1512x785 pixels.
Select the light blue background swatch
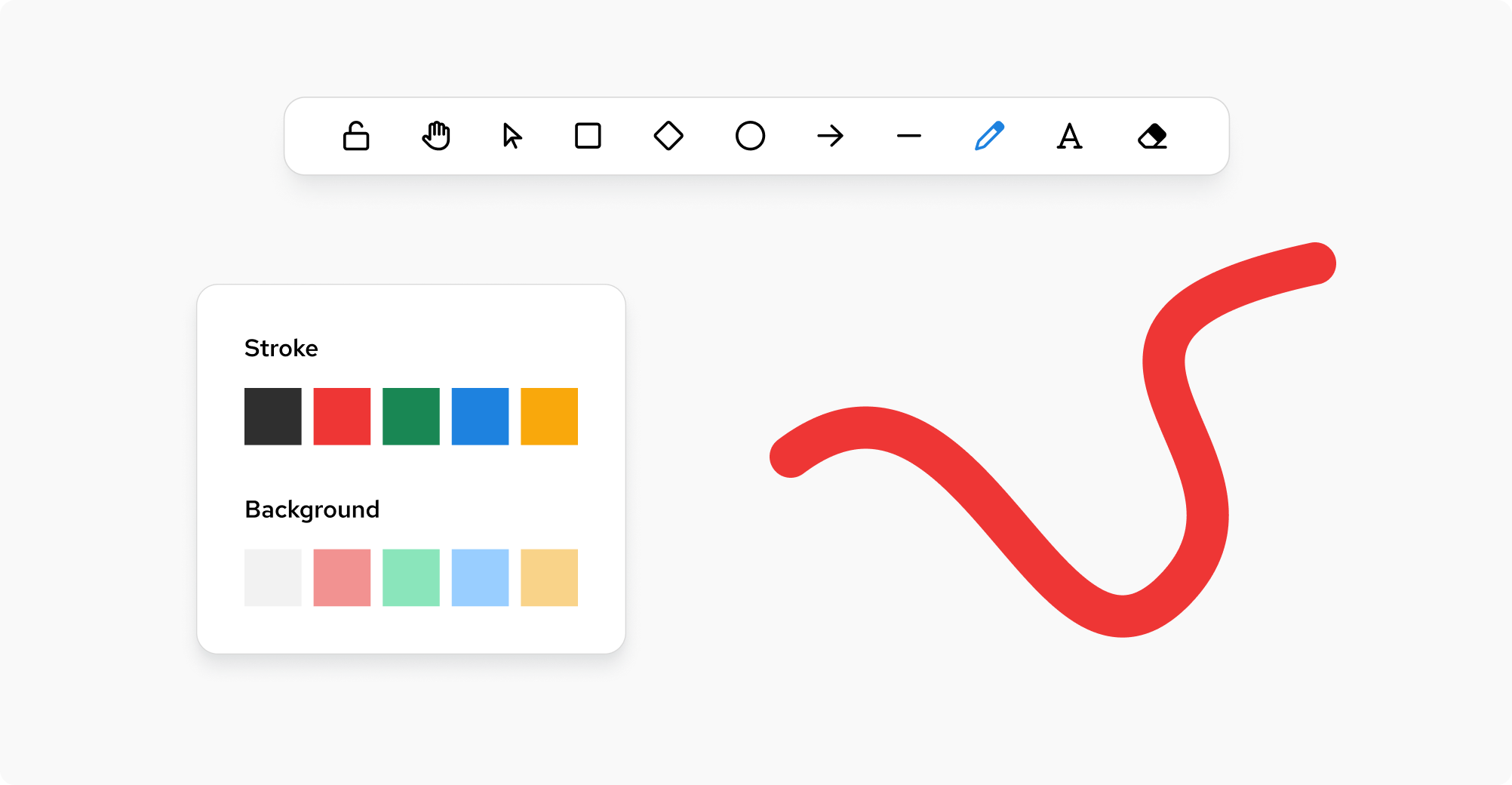[x=480, y=577]
